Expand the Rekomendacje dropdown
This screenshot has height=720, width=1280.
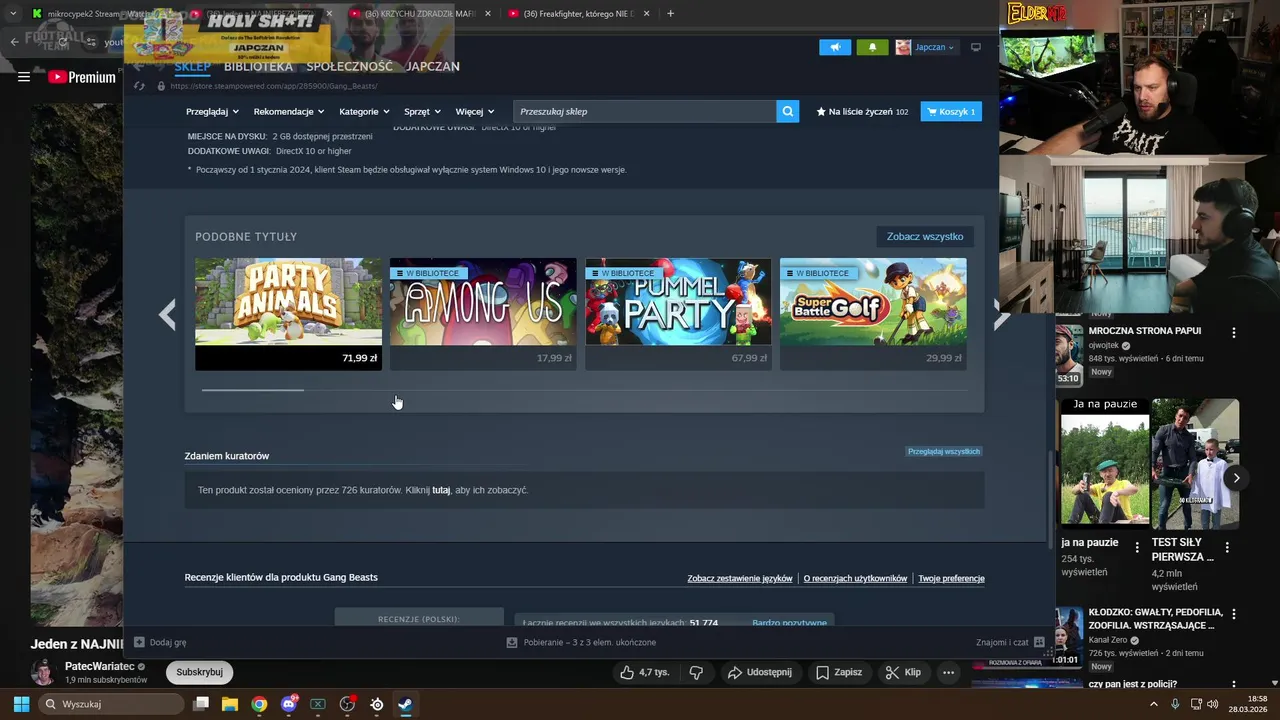point(289,112)
